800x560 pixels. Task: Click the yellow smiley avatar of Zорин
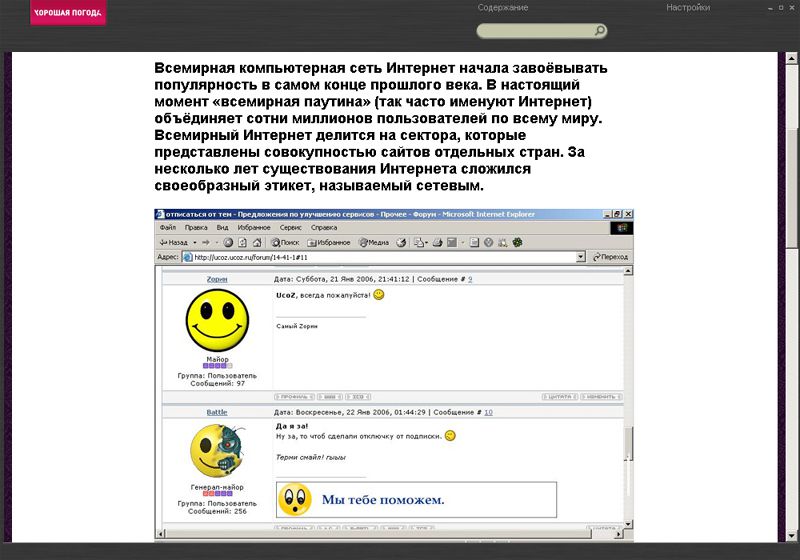[x=217, y=320]
